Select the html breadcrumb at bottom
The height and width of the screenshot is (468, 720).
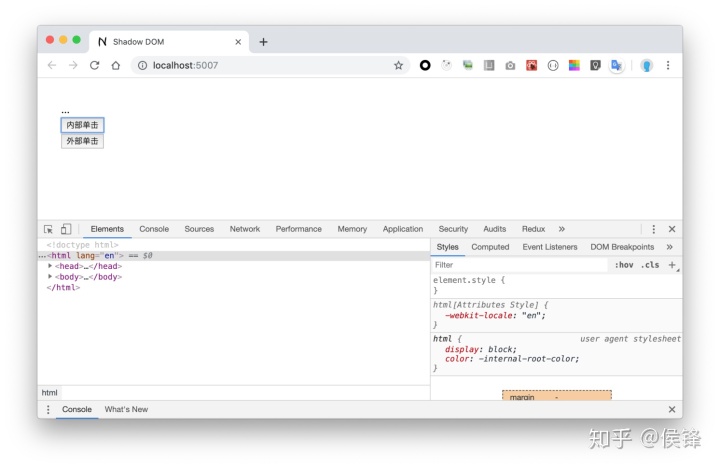pyautogui.click(x=50, y=393)
